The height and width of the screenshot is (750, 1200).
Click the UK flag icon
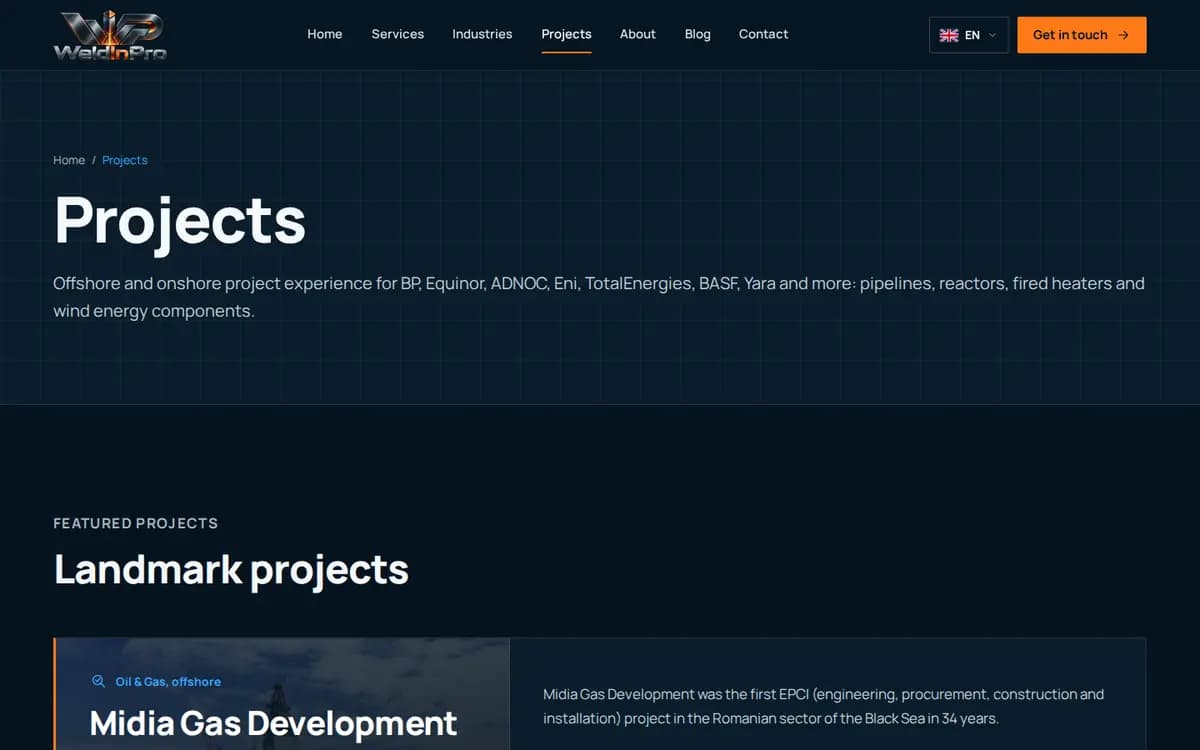(949, 35)
